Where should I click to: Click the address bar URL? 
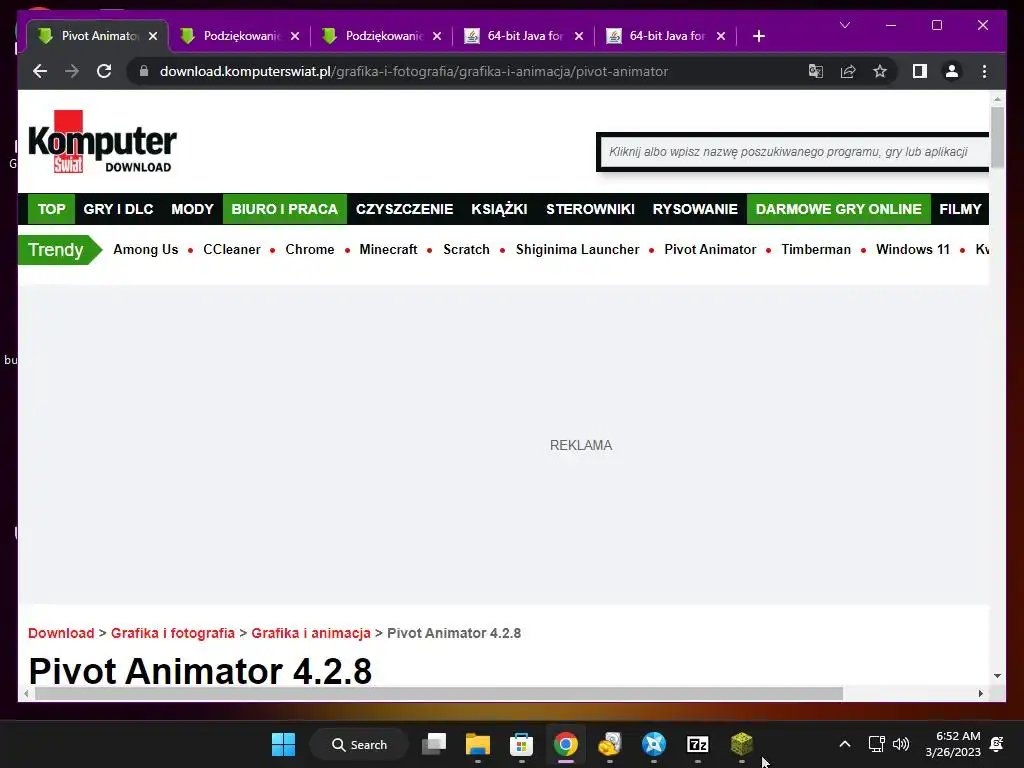tap(413, 71)
